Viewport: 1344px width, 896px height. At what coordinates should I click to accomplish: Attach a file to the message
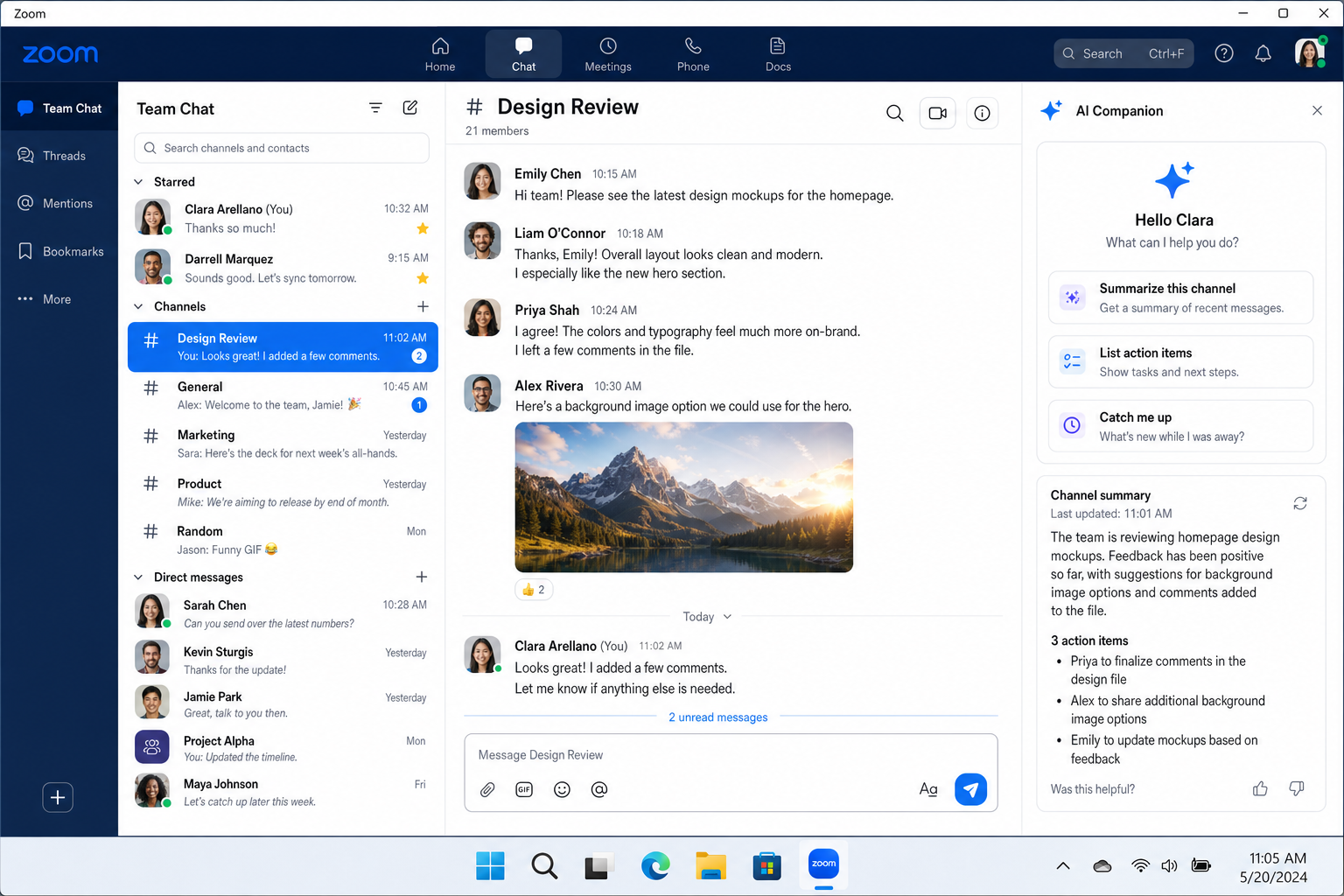pyautogui.click(x=487, y=789)
